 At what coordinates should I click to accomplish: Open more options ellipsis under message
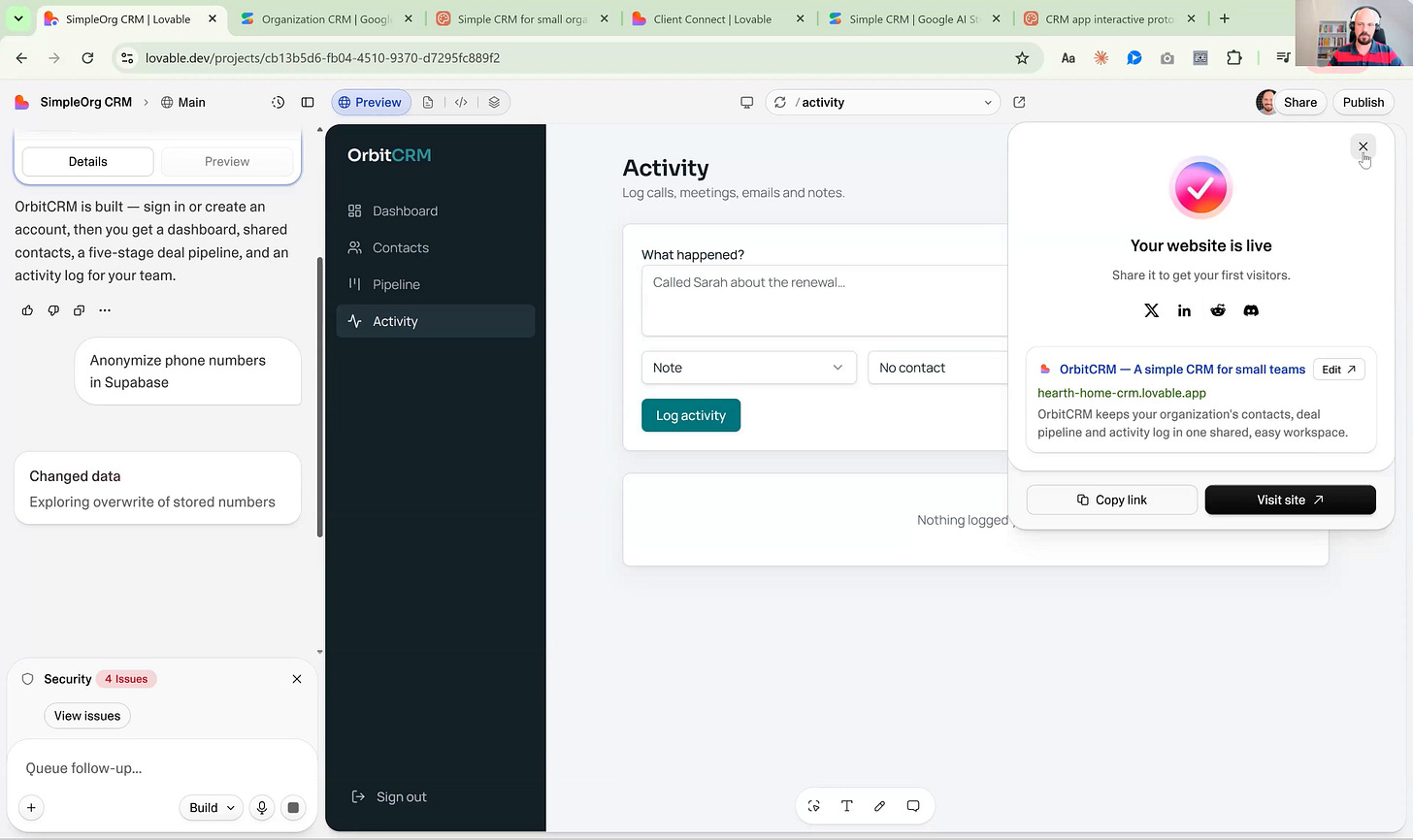coord(105,310)
